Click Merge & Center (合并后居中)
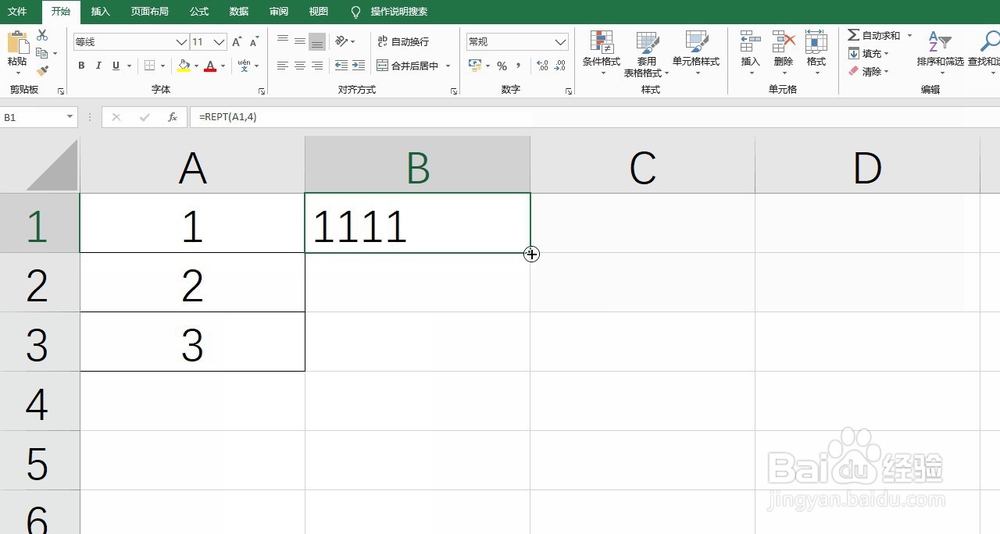Viewport: 1000px width, 534px height. click(x=408, y=66)
